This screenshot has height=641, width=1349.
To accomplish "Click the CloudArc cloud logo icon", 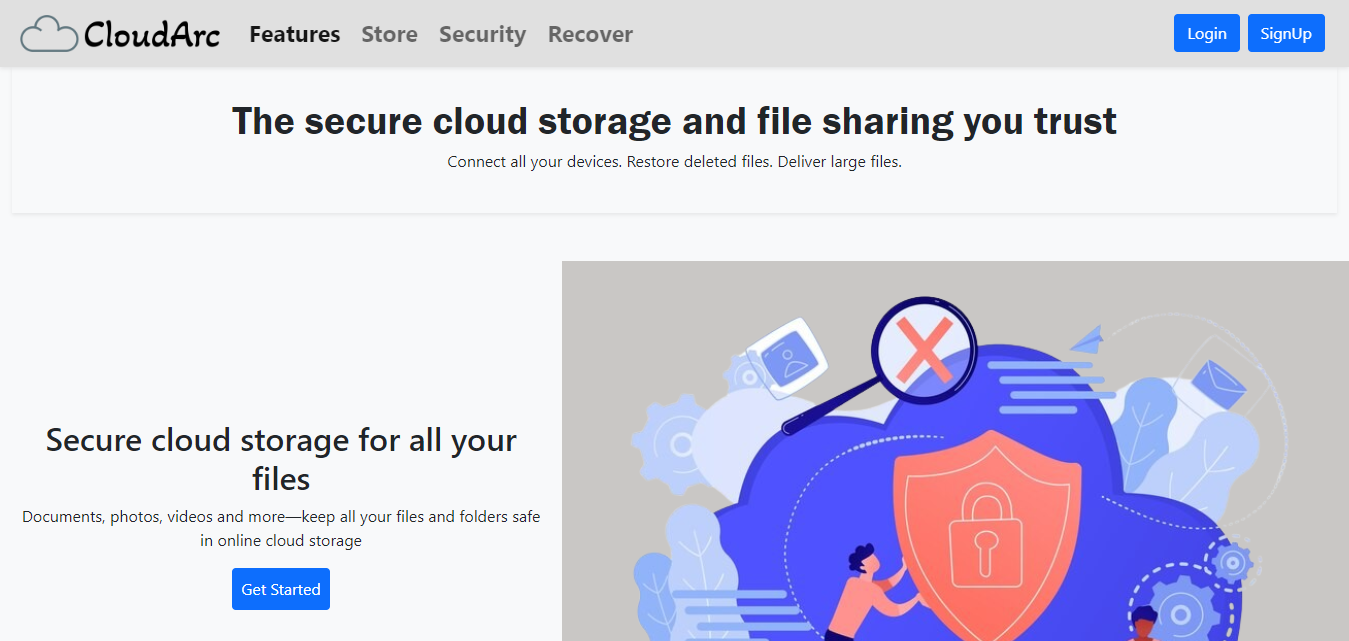I will (49, 34).
